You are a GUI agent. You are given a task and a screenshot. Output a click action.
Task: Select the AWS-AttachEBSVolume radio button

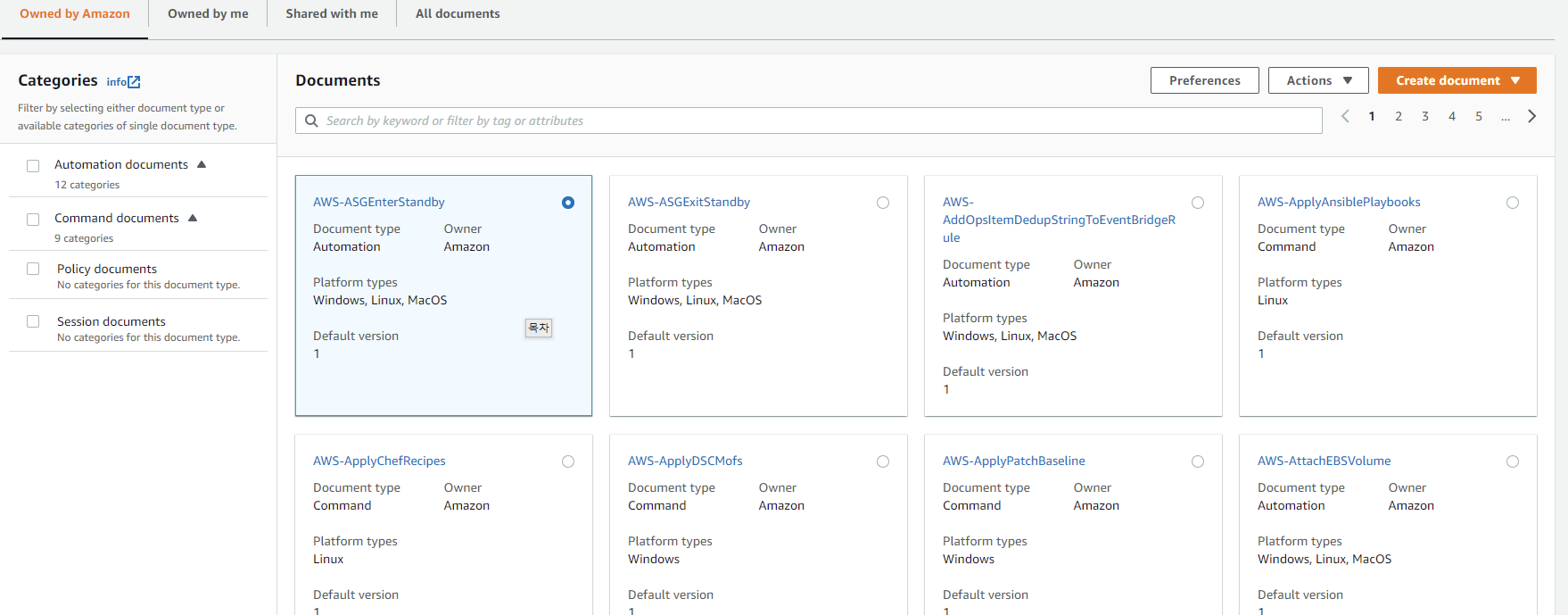pyautogui.click(x=1513, y=461)
